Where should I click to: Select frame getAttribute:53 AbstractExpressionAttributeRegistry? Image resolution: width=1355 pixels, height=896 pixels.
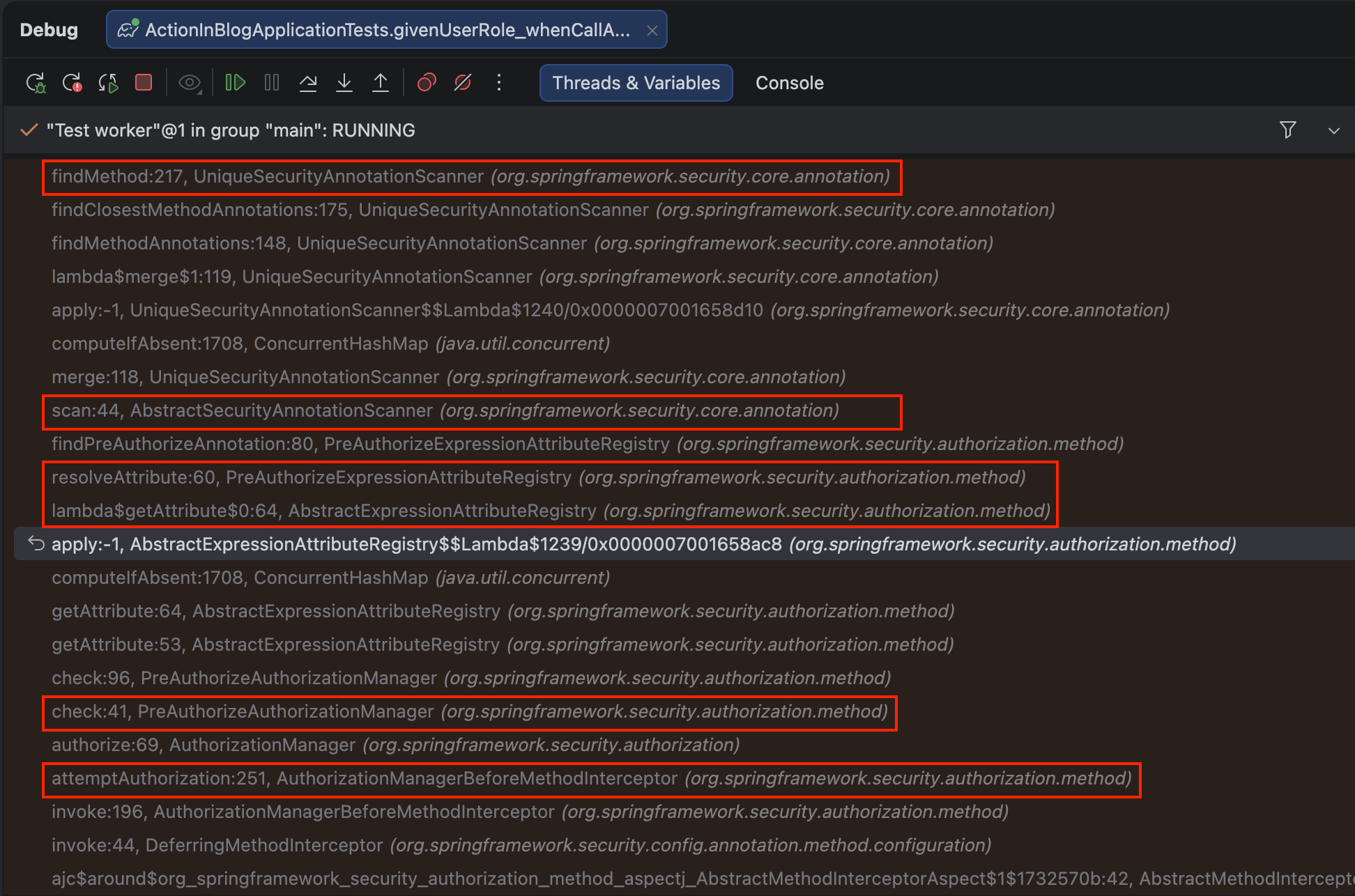[503, 644]
